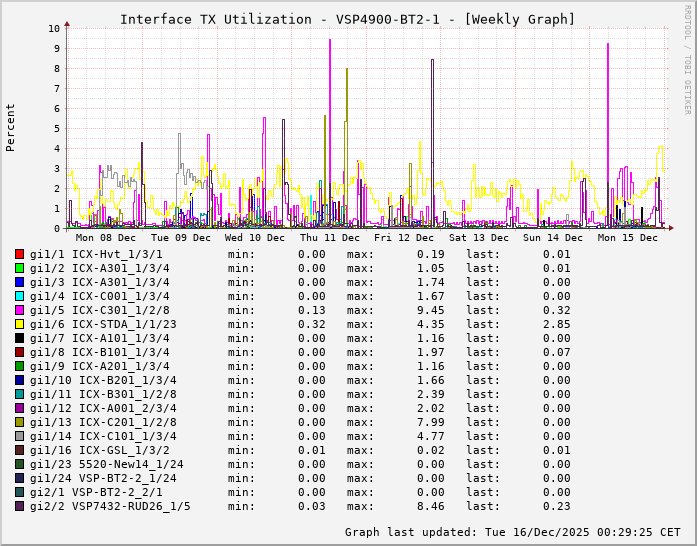Screen dimensions: 697x546
Task: Click the gray gi1/14 ICX-C101 legend swatch
Action: pos(19,436)
